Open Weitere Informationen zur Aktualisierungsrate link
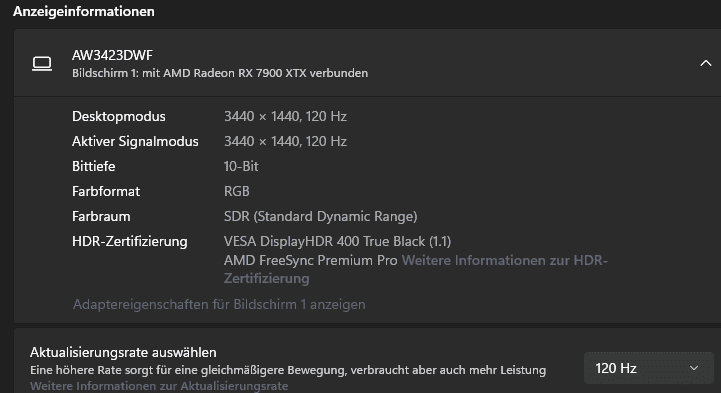The width and height of the screenshot is (721, 393). point(159,386)
